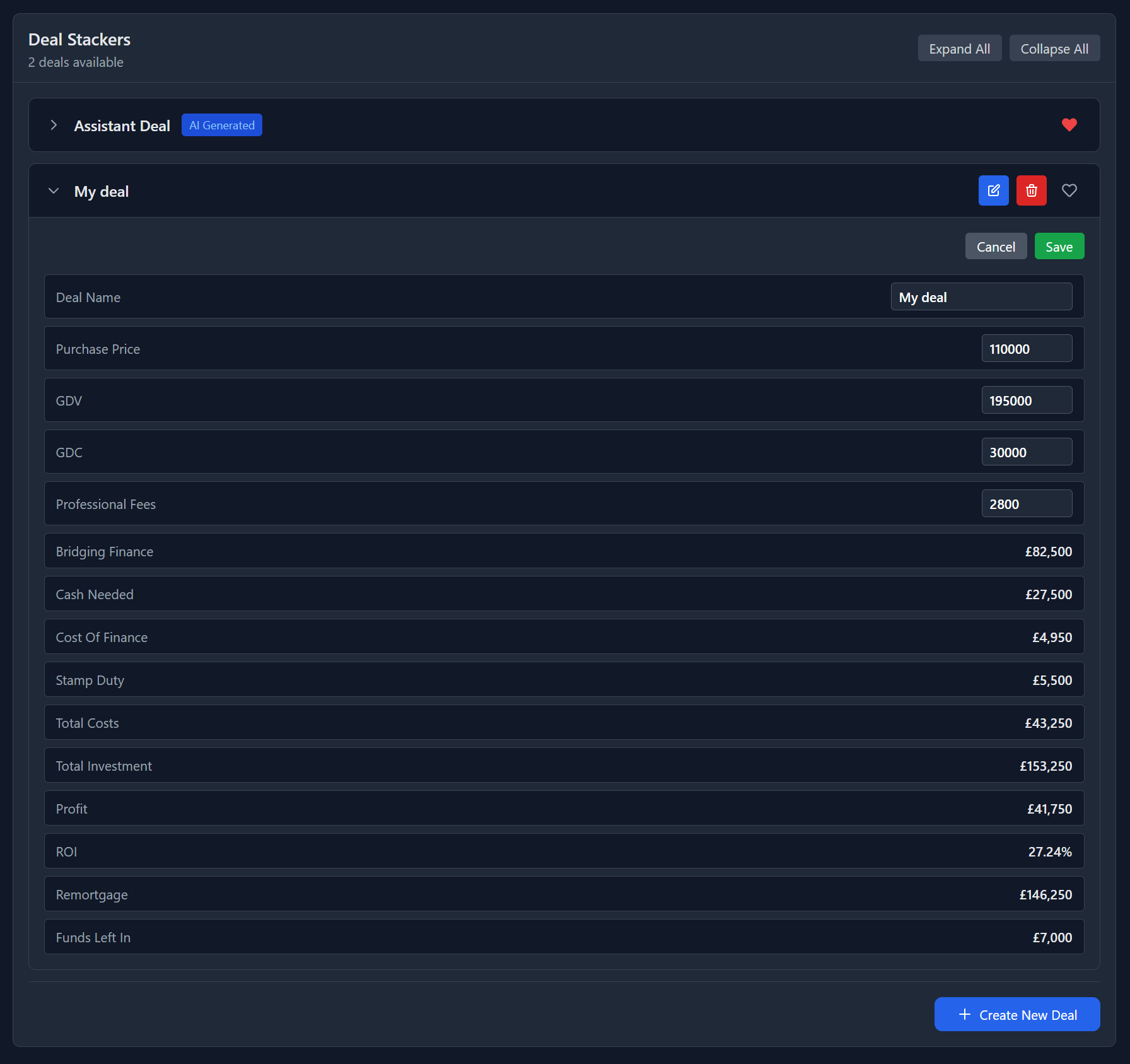Screen dimensions: 1130x1064
Task: Click the Bridging Finance label
Action: tap(105, 552)
